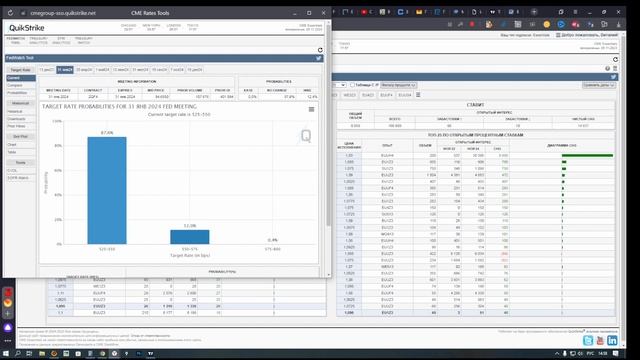Click the red record extension icon in browser toolbar

click(472, 24)
